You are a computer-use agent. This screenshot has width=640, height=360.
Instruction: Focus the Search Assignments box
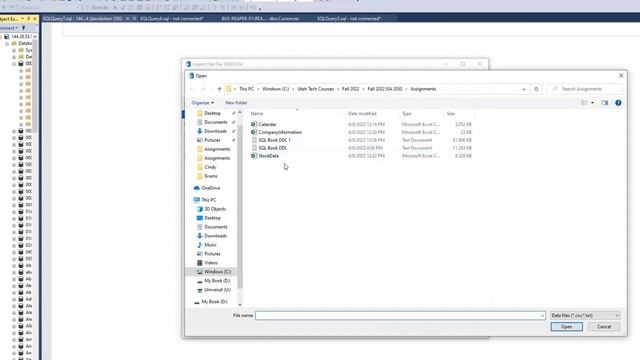coord(585,89)
